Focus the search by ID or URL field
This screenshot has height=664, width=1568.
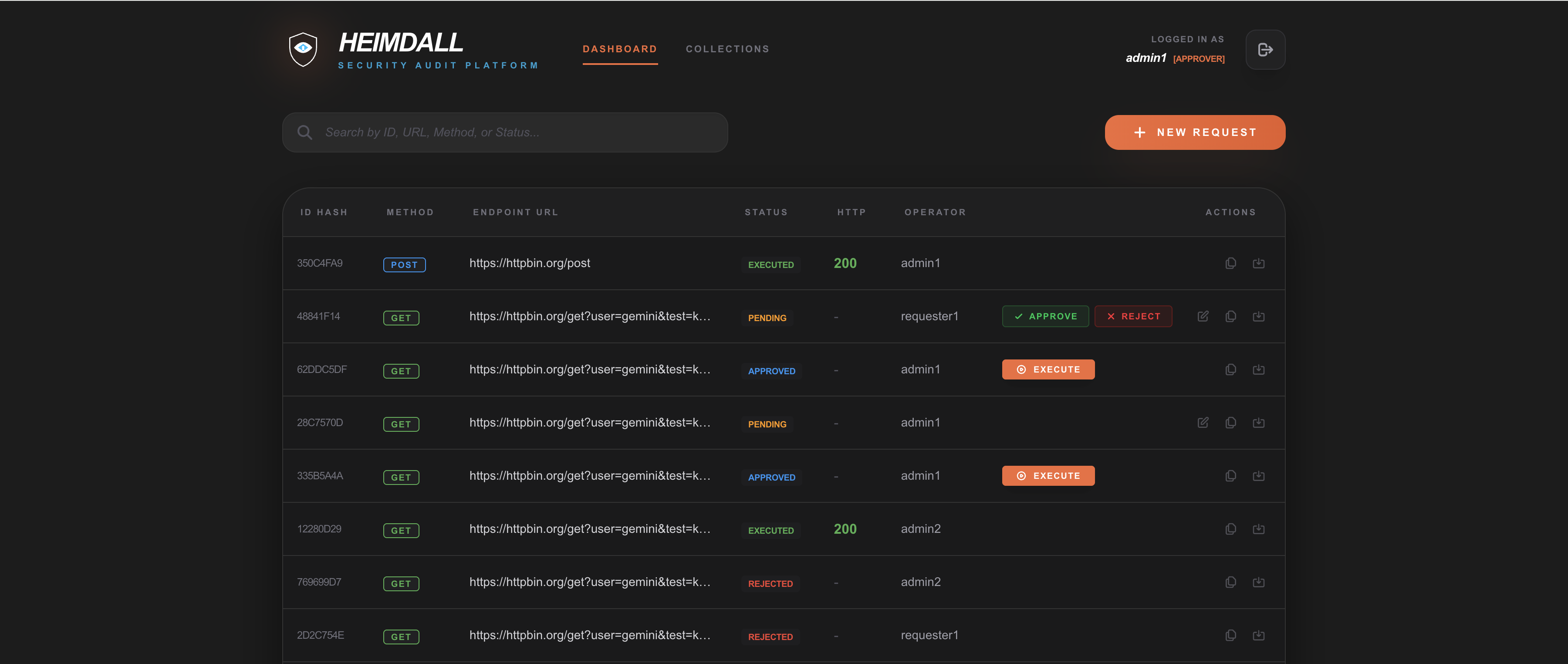point(517,133)
